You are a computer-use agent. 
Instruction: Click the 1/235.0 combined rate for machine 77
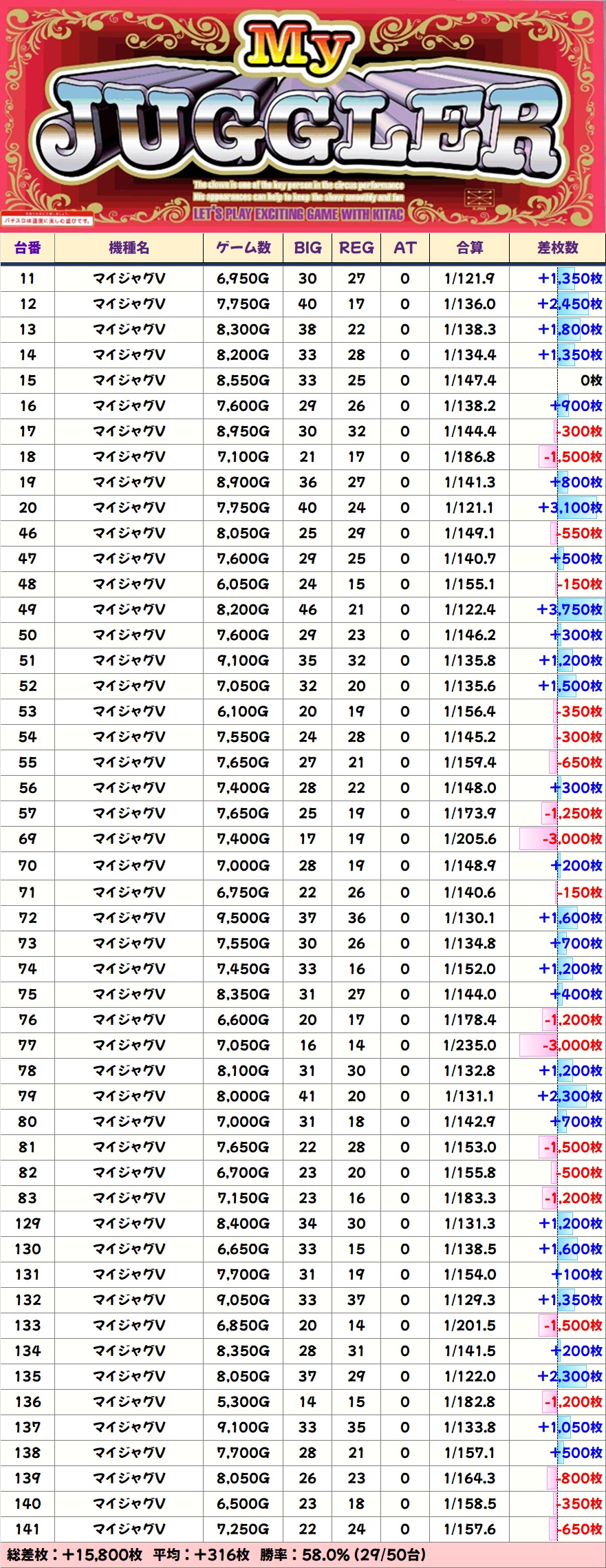[470, 1046]
